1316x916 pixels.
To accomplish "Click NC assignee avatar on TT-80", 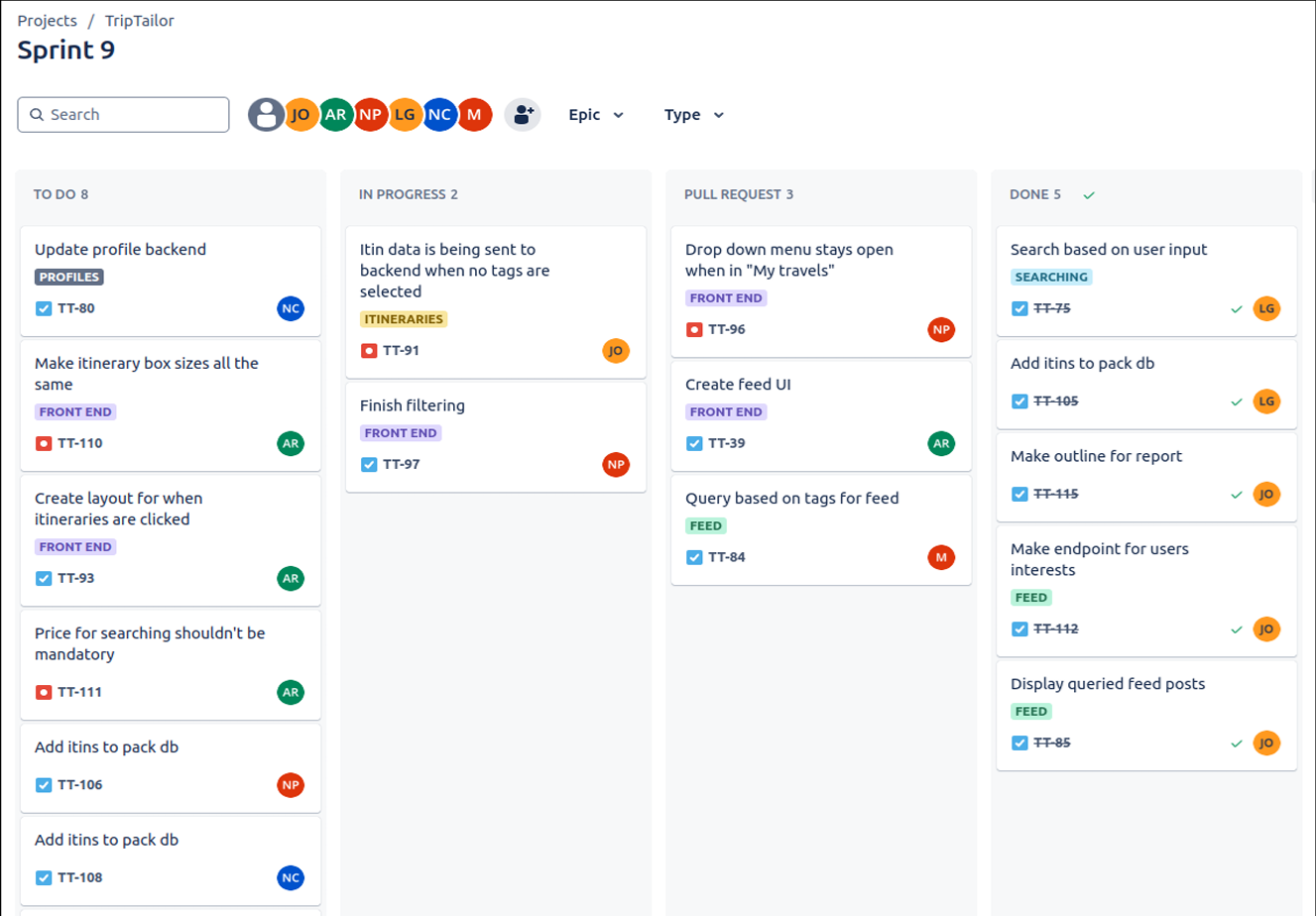I will pos(291,308).
